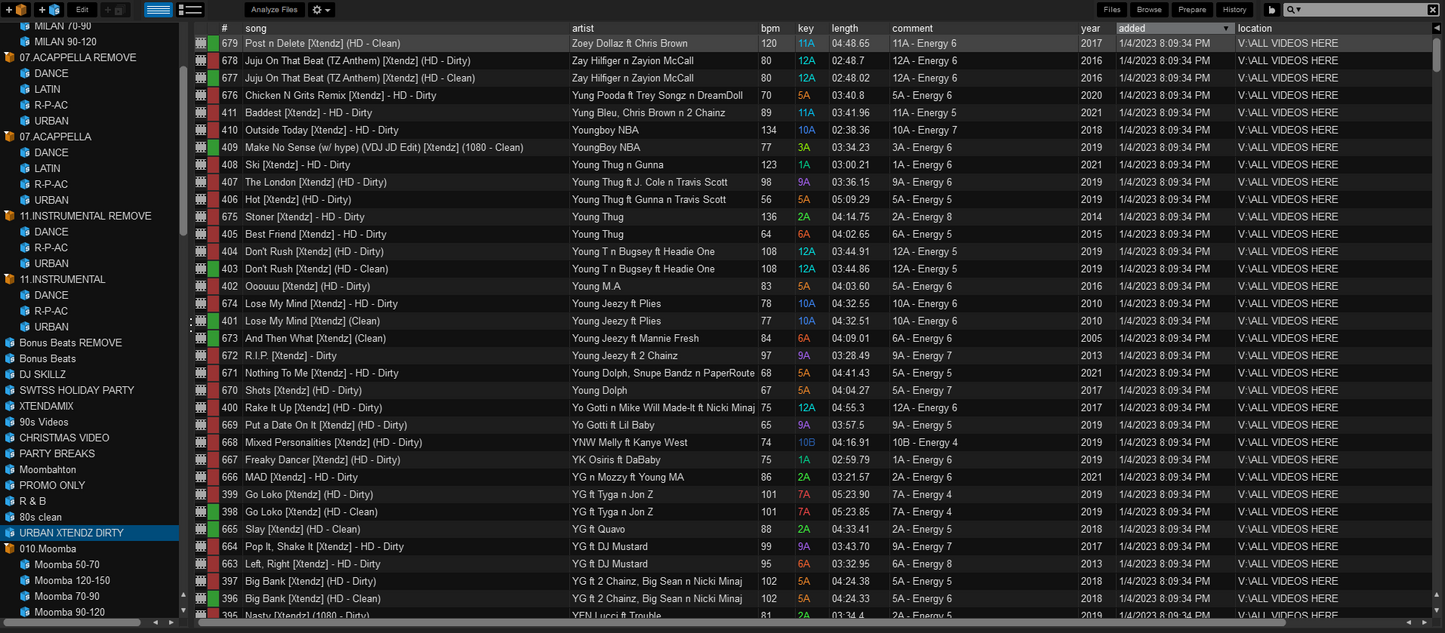This screenshot has width=1445, height=633.
Task: Click the crate panel vertical scrollbar
Action: point(183,150)
